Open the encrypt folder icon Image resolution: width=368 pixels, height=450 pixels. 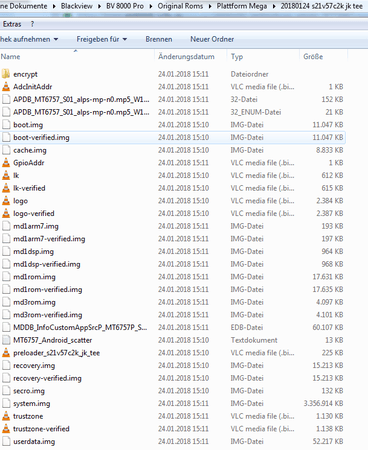coord(6,74)
